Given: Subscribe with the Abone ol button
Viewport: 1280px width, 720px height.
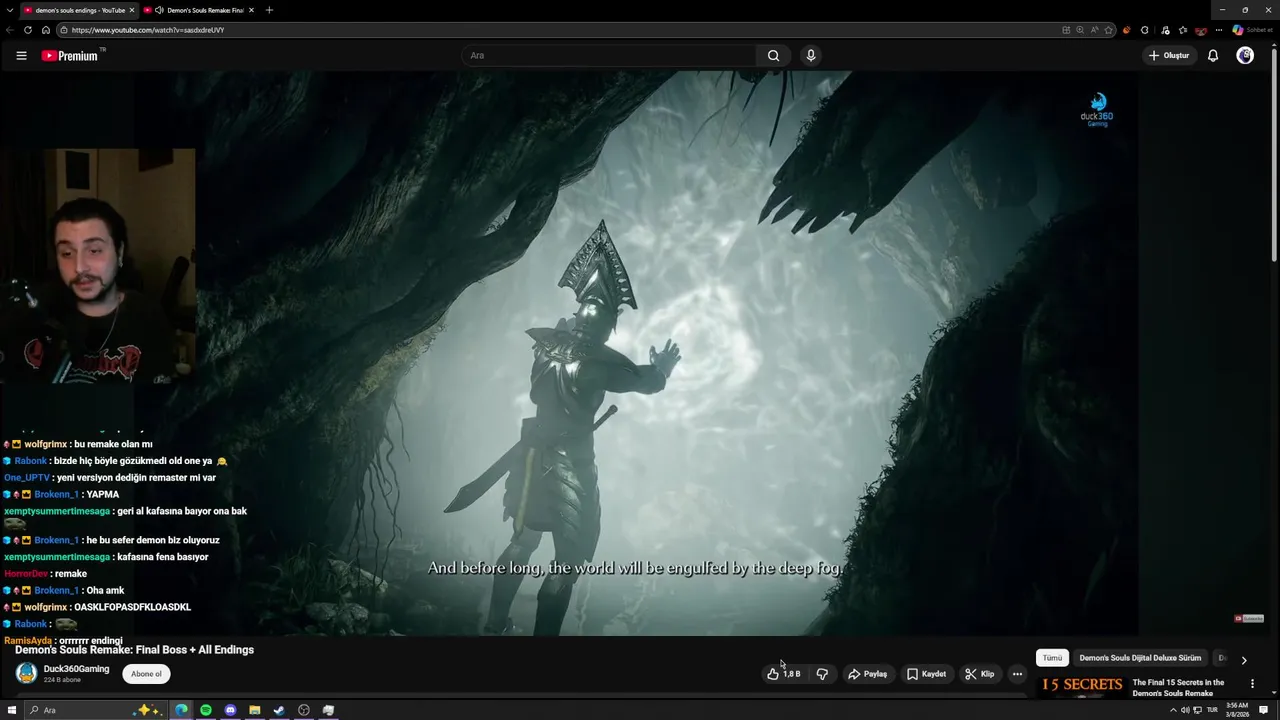Looking at the screenshot, I should (x=146, y=674).
